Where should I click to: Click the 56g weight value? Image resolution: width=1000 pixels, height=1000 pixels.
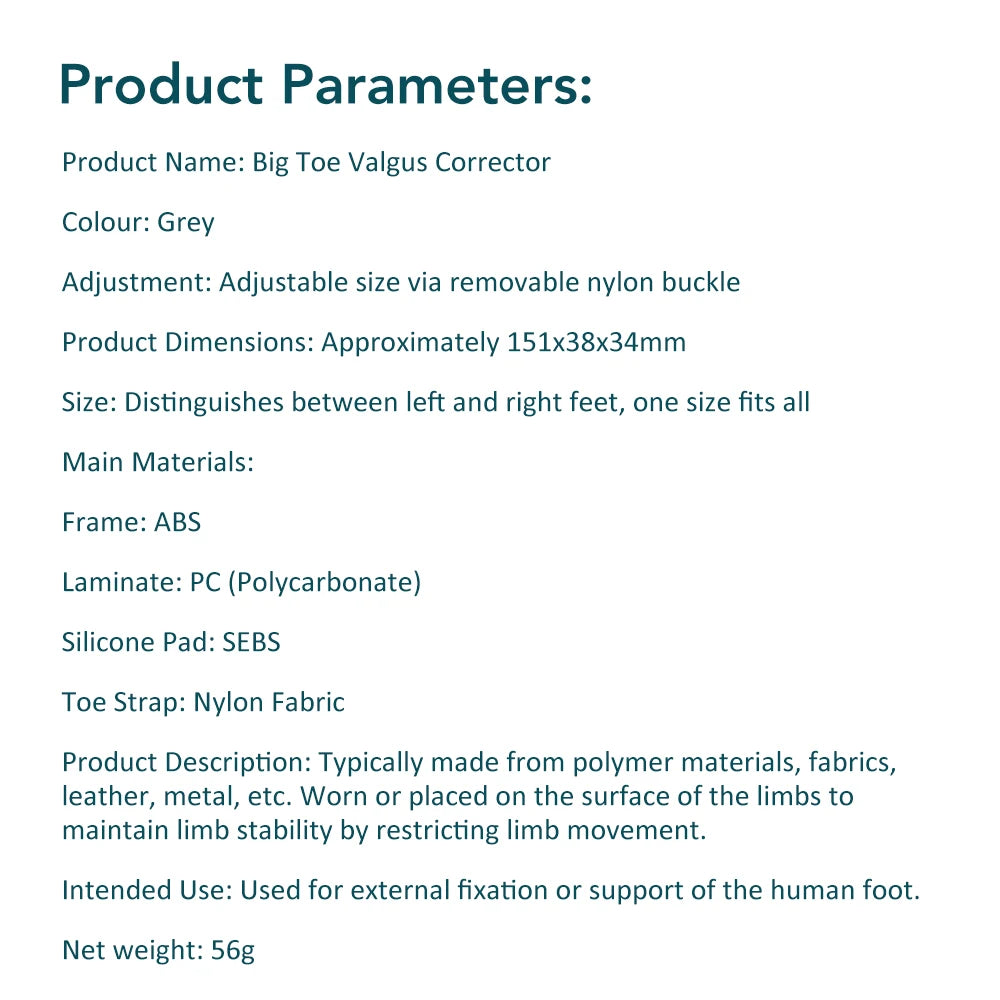tap(233, 952)
